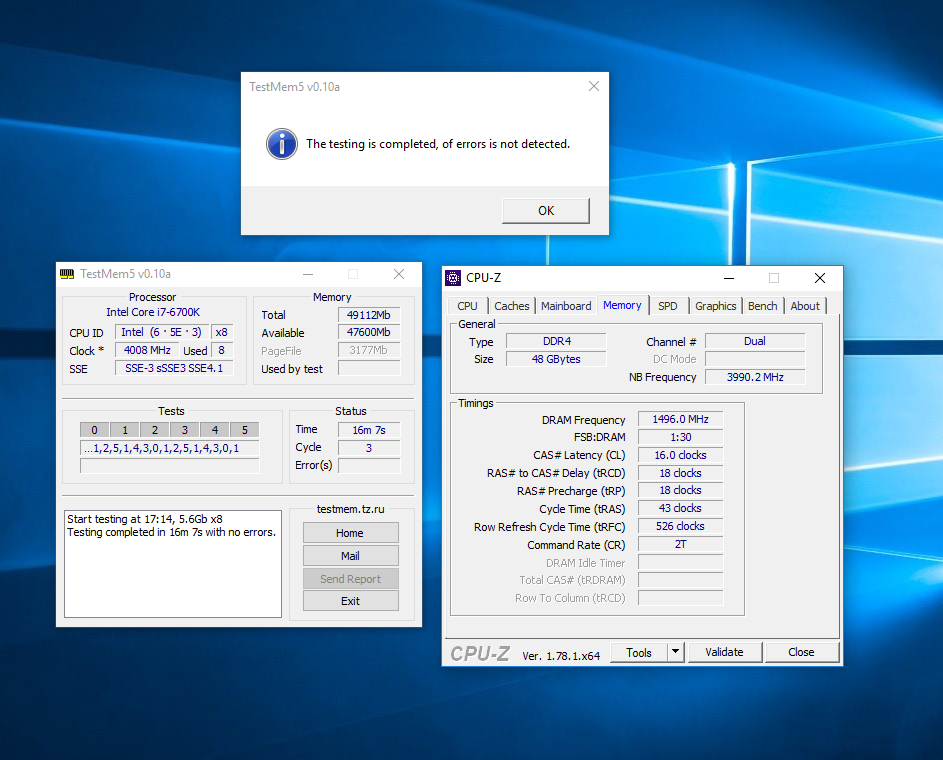The width and height of the screenshot is (943, 760).
Task: Open the Bench tab
Action: (763, 306)
